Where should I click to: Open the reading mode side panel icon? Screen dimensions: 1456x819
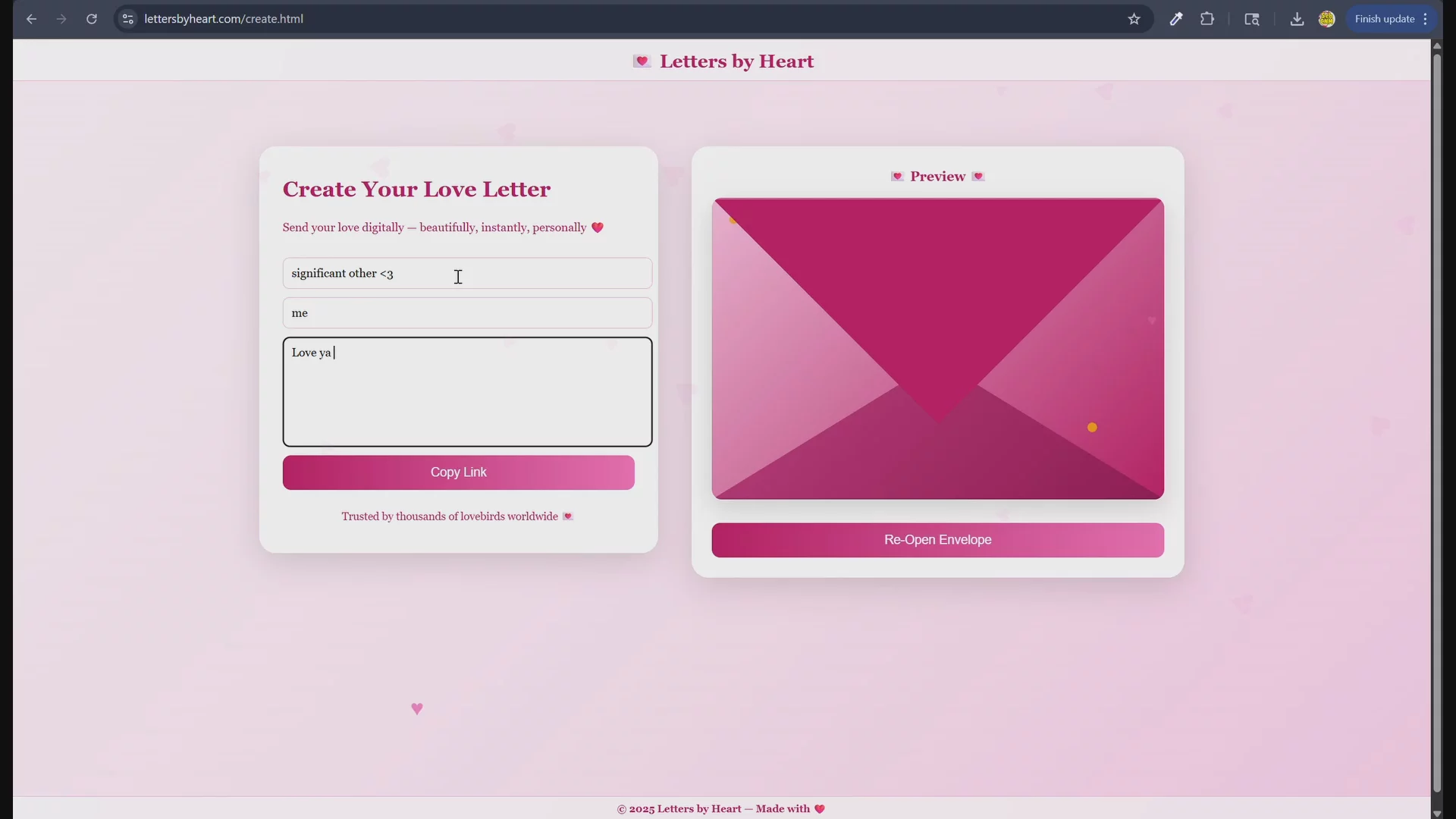(x=1252, y=19)
